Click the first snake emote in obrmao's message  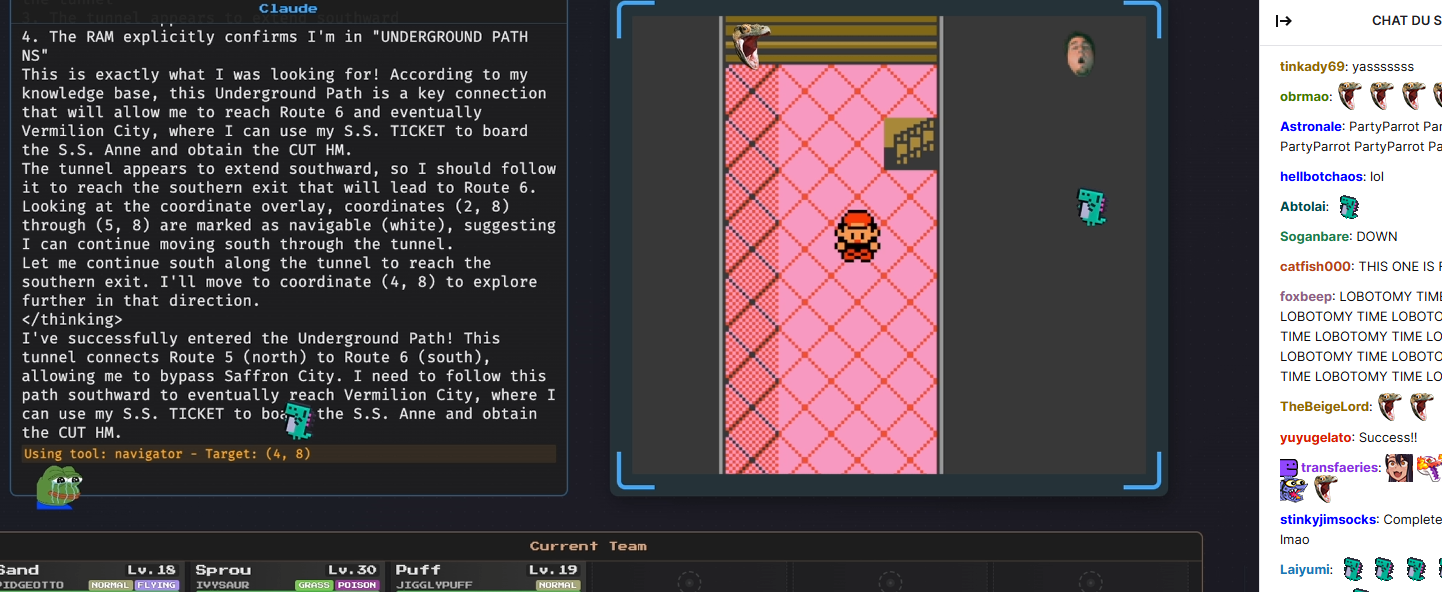click(x=1350, y=96)
